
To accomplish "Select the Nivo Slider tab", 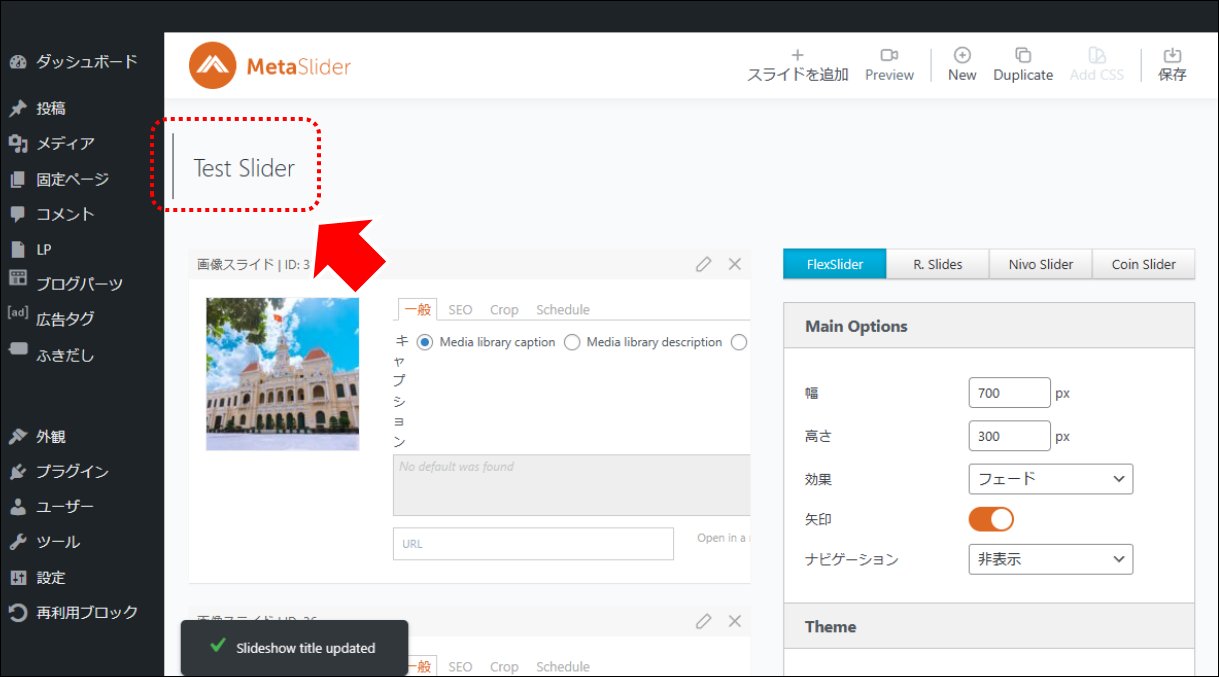I will point(1041,264).
